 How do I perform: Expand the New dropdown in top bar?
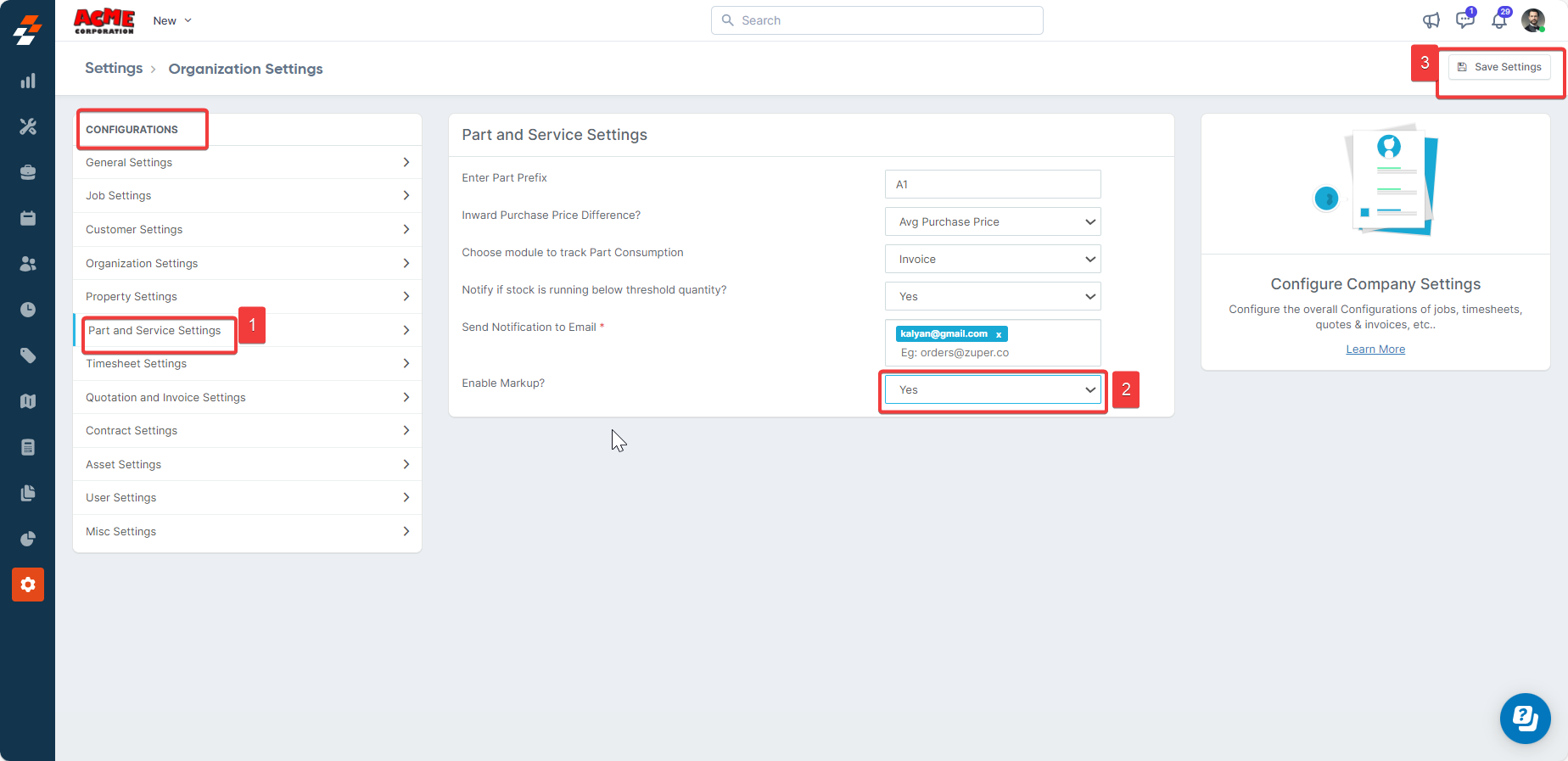pyautogui.click(x=172, y=20)
